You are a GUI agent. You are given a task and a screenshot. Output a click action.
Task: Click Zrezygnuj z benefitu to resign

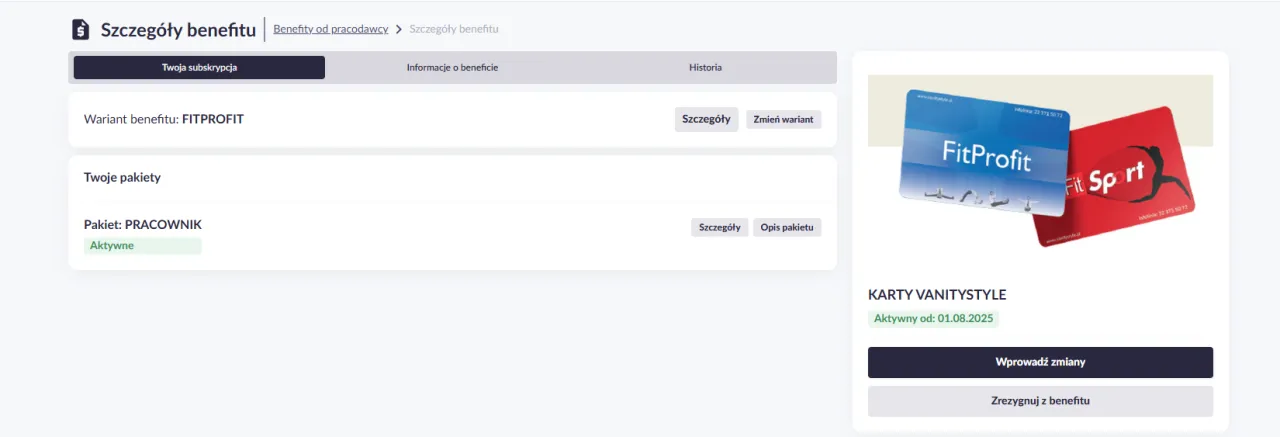point(1040,401)
